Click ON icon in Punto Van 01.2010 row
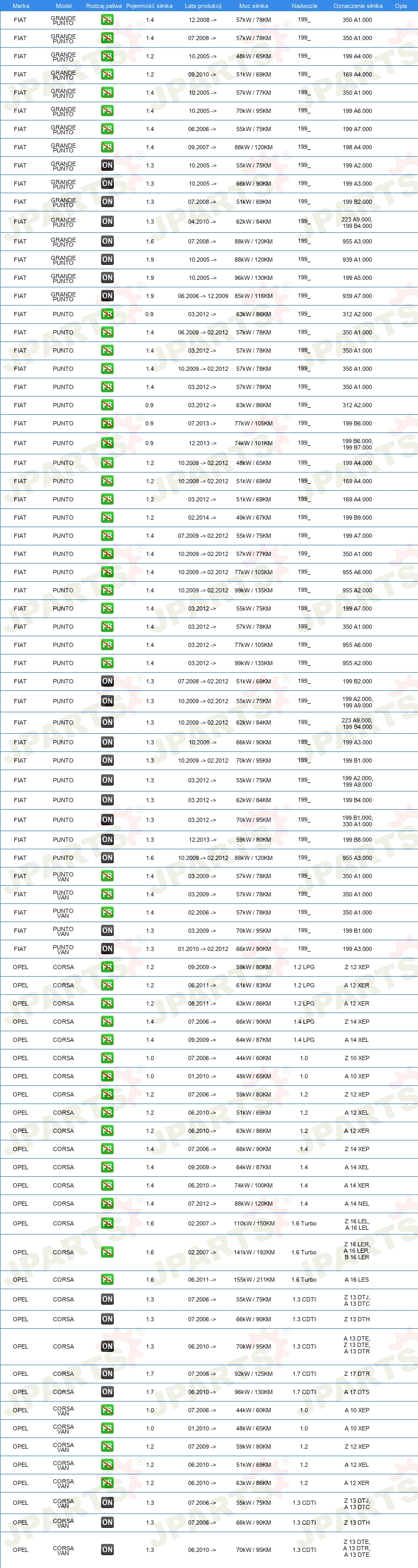Screen dimensions: 418x1568 pos(107,949)
